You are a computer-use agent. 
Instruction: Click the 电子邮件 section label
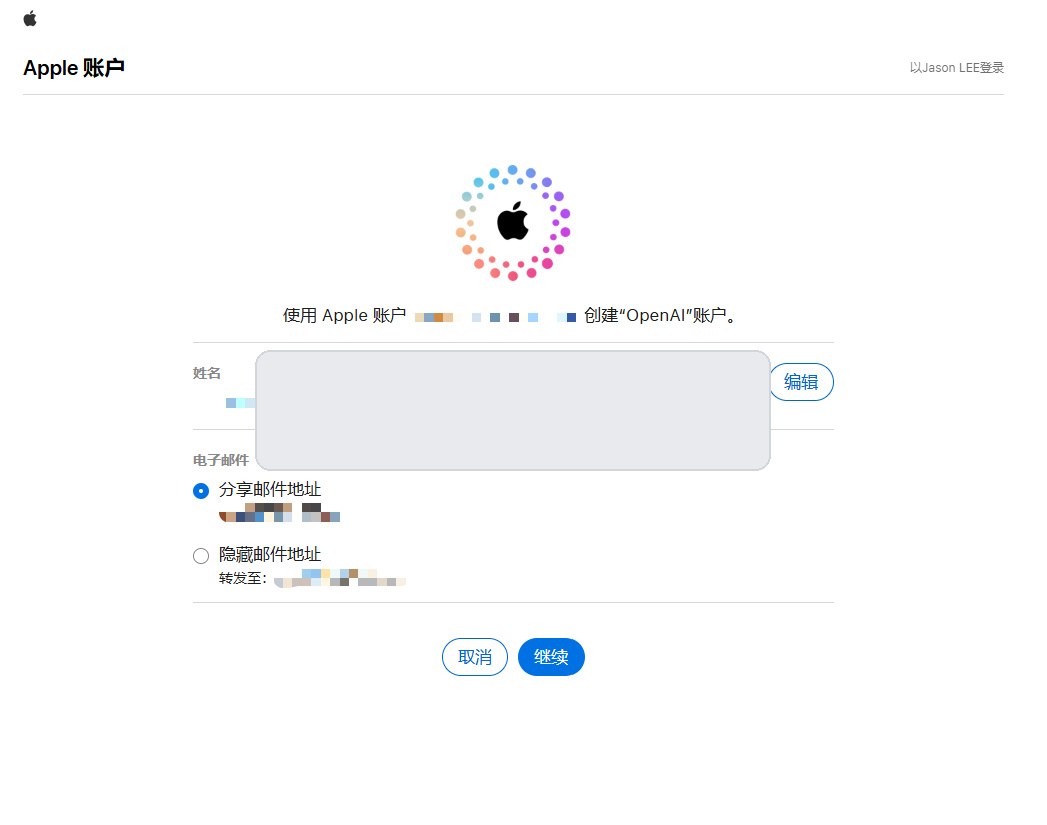(x=220, y=460)
